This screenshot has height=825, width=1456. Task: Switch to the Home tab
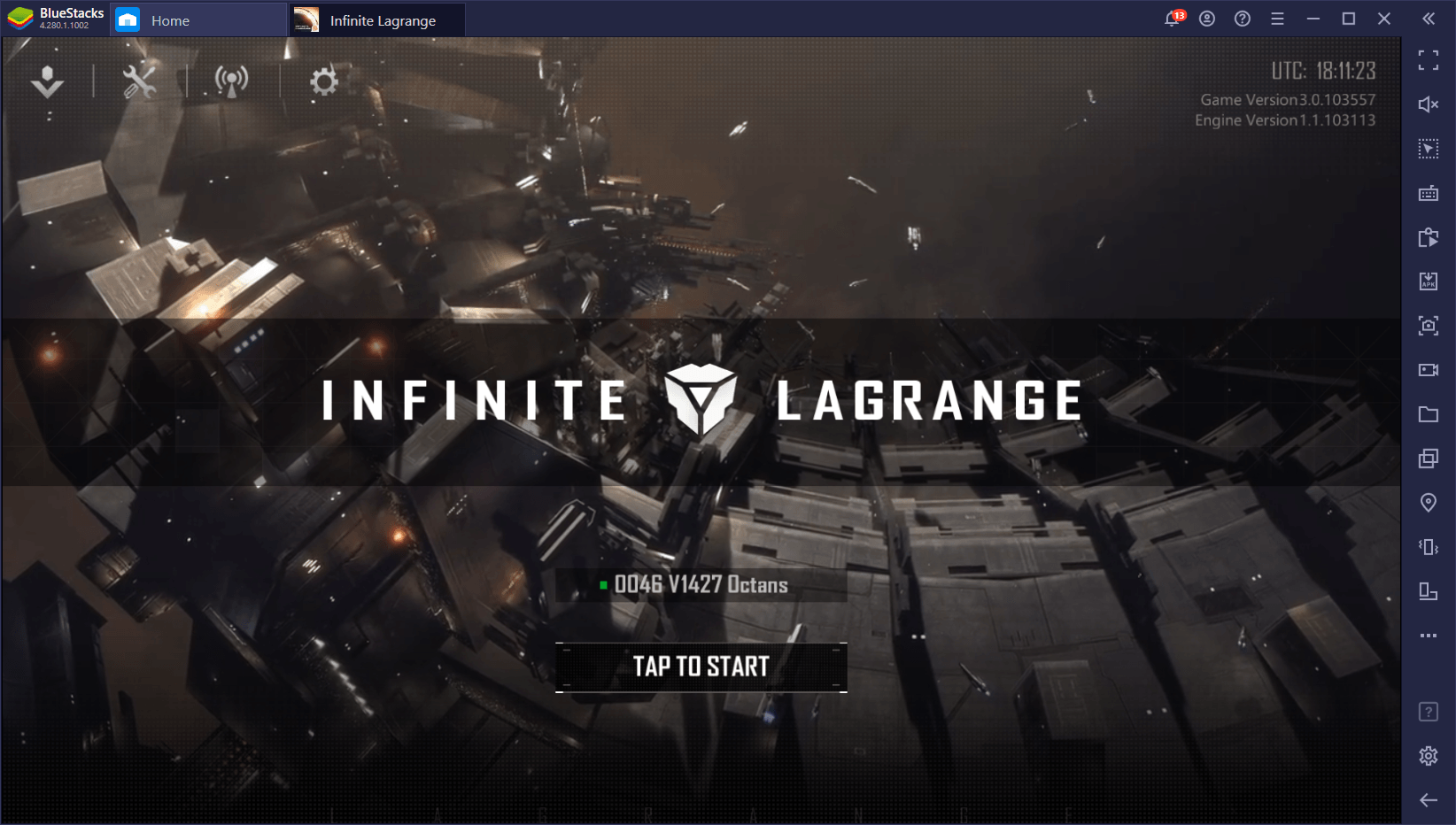(198, 20)
